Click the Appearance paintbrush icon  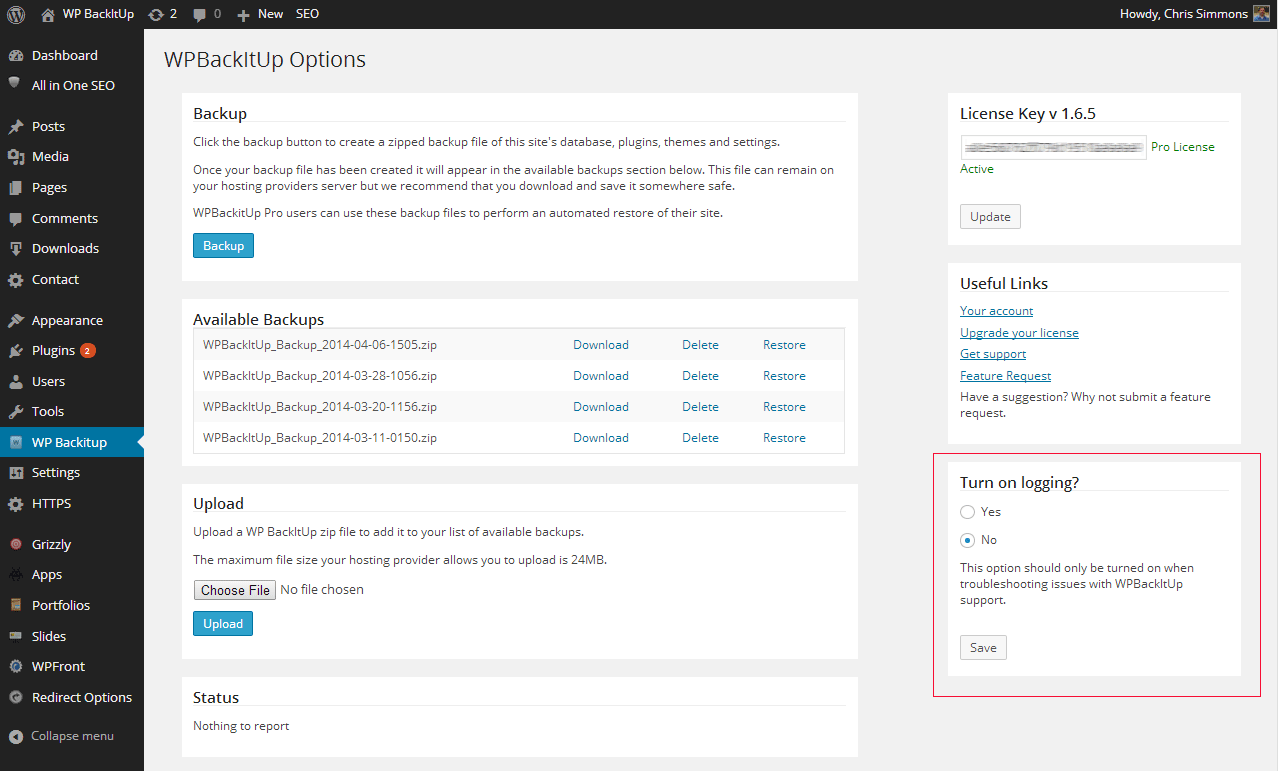(15, 320)
